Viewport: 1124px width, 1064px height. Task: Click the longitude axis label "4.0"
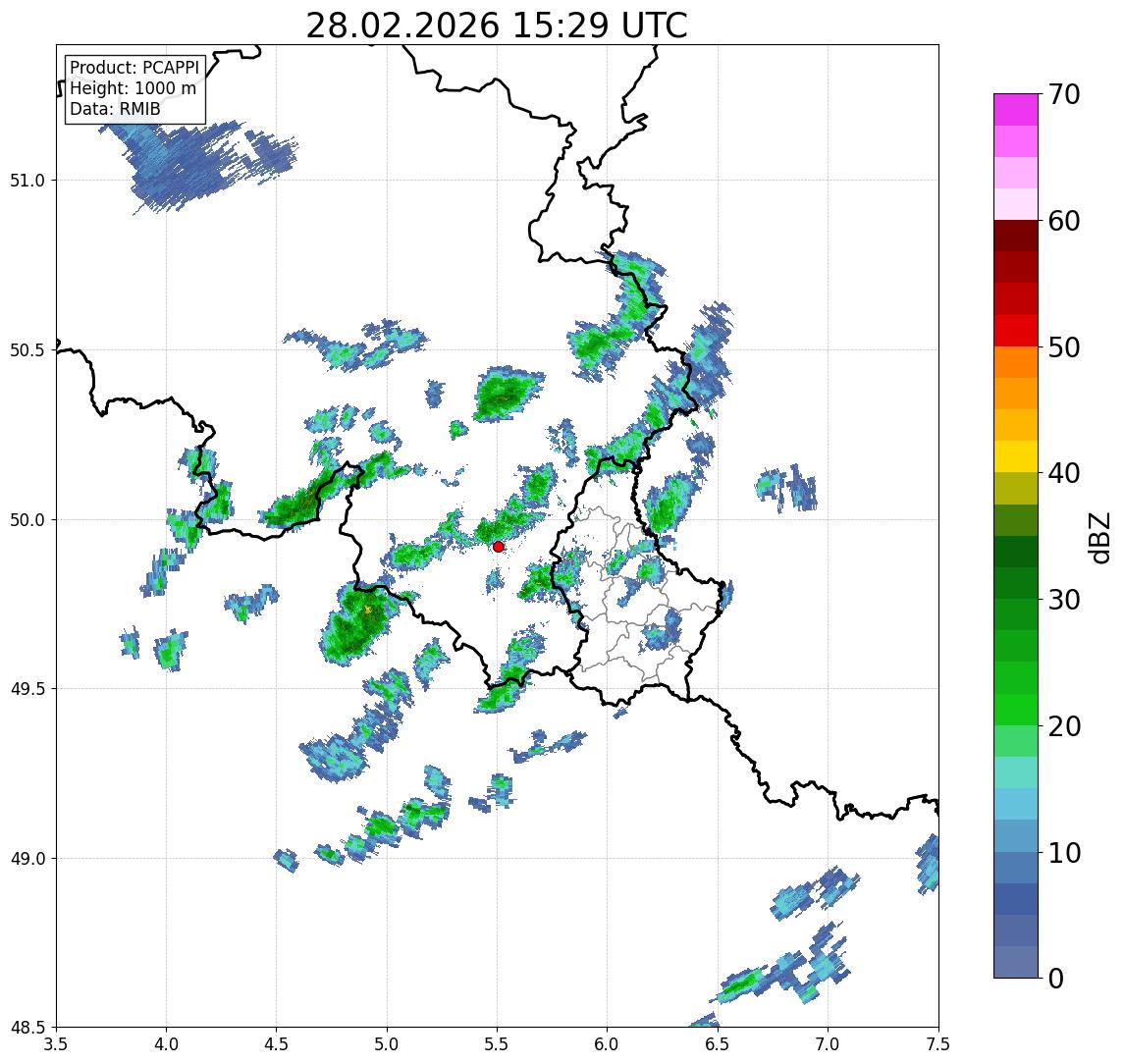(x=166, y=1044)
